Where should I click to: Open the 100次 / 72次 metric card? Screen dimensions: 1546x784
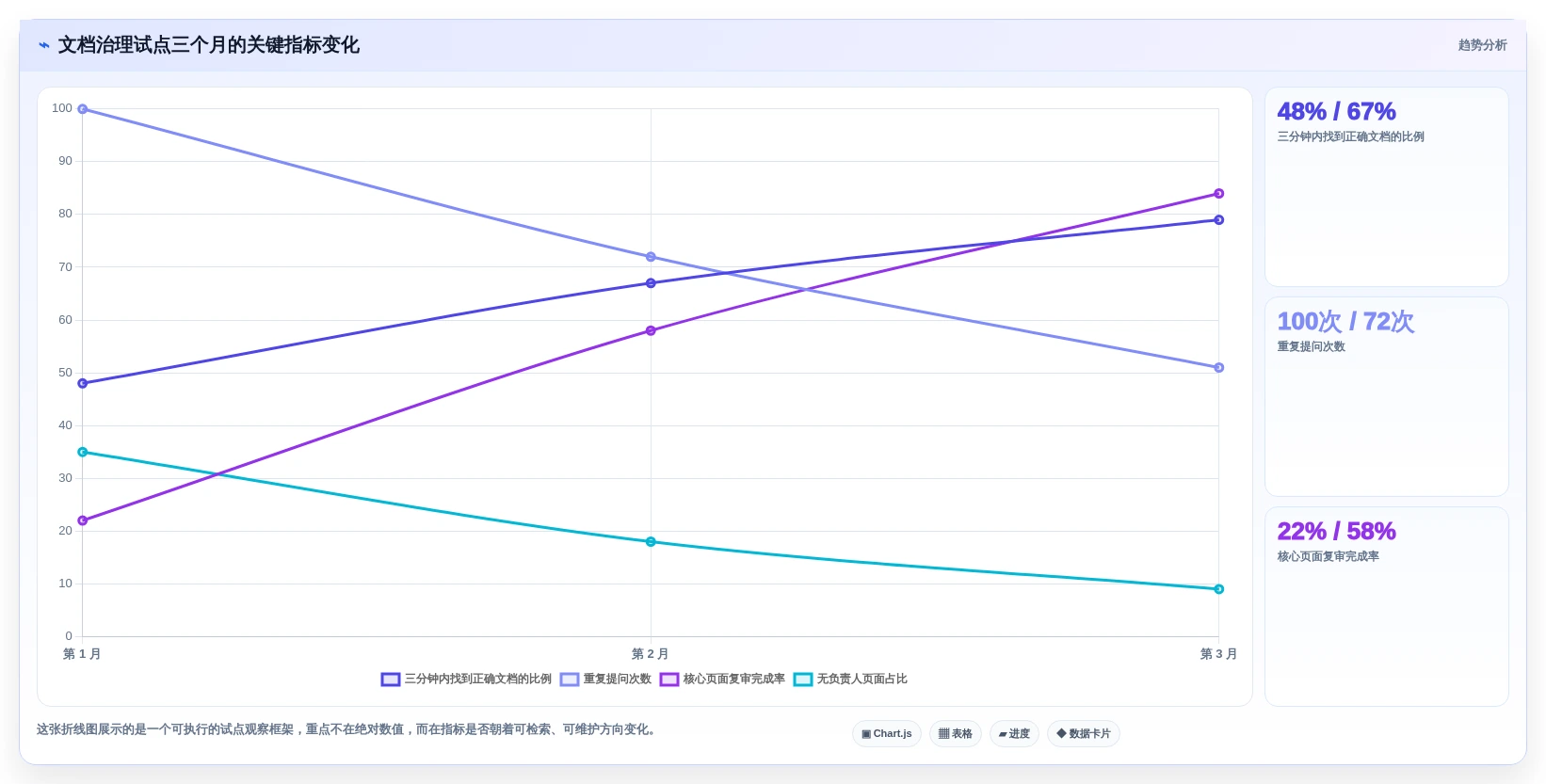pos(1386,397)
